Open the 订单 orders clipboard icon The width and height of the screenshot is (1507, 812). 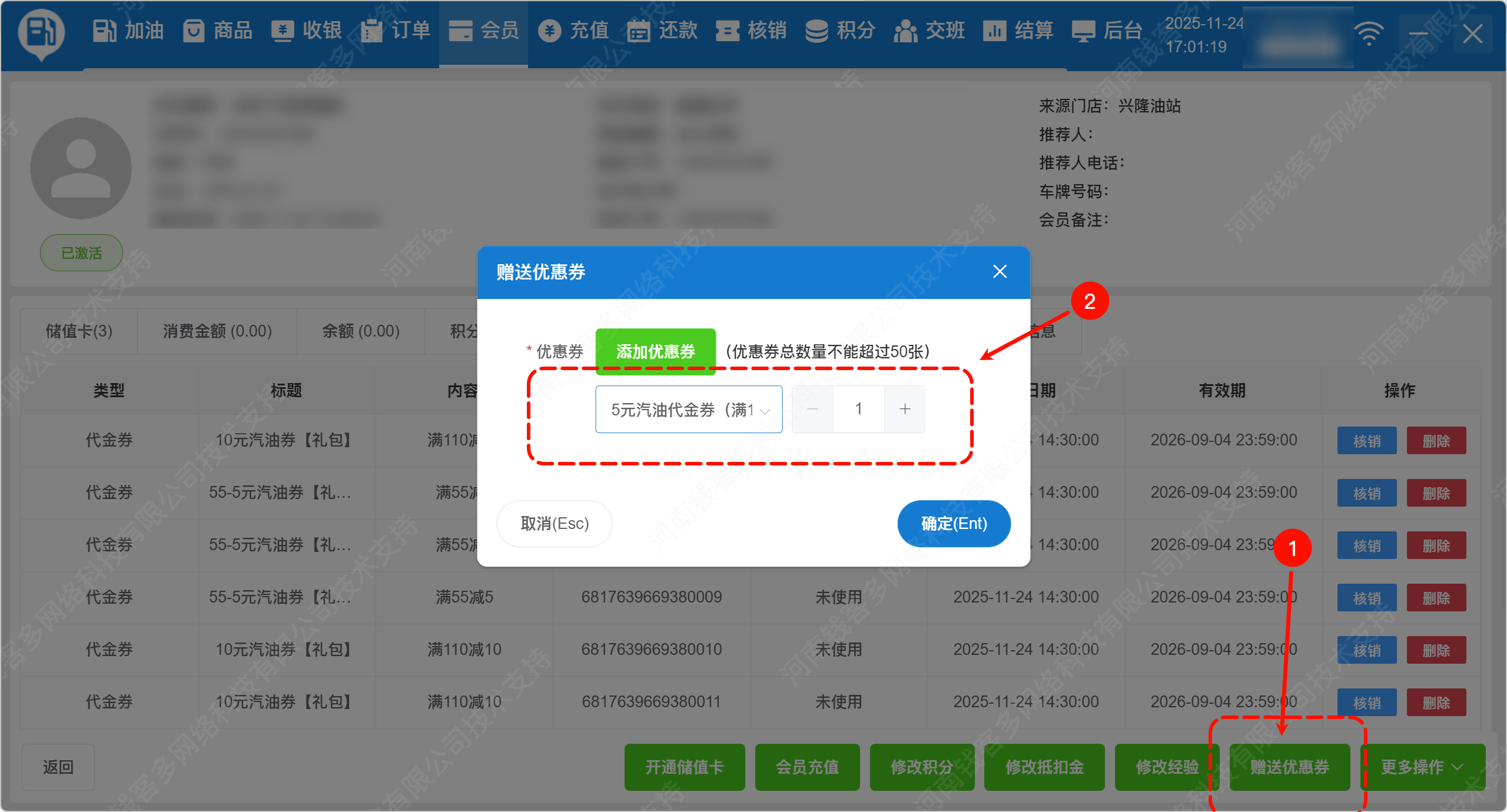click(371, 31)
